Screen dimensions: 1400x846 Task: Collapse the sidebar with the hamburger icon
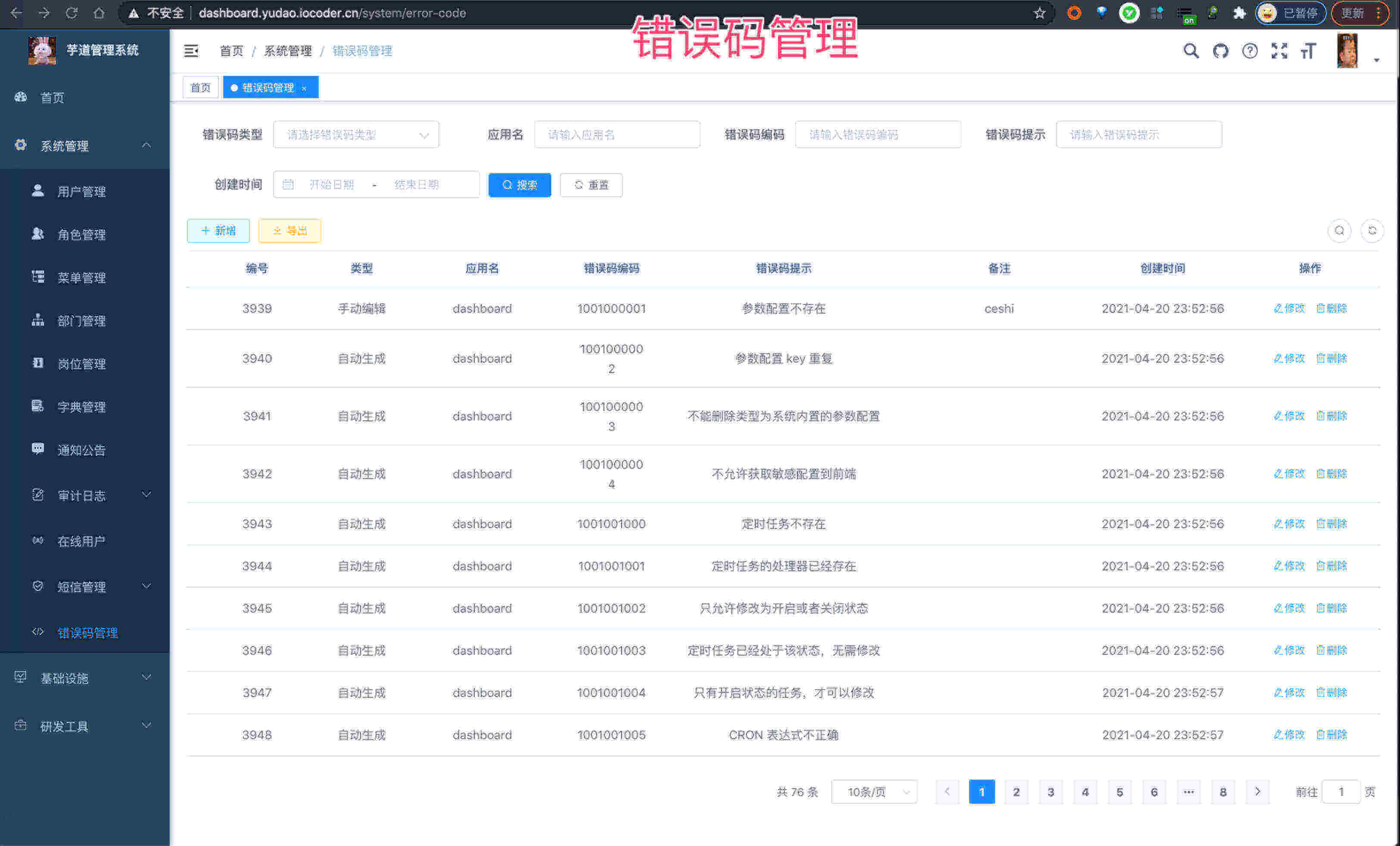(x=192, y=50)
